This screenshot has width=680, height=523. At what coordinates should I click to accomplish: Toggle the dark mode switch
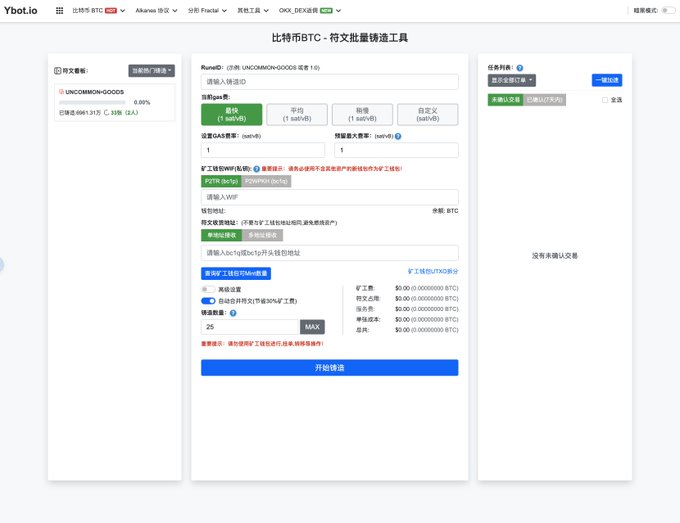pyautogui.click(x=667, y=10)
